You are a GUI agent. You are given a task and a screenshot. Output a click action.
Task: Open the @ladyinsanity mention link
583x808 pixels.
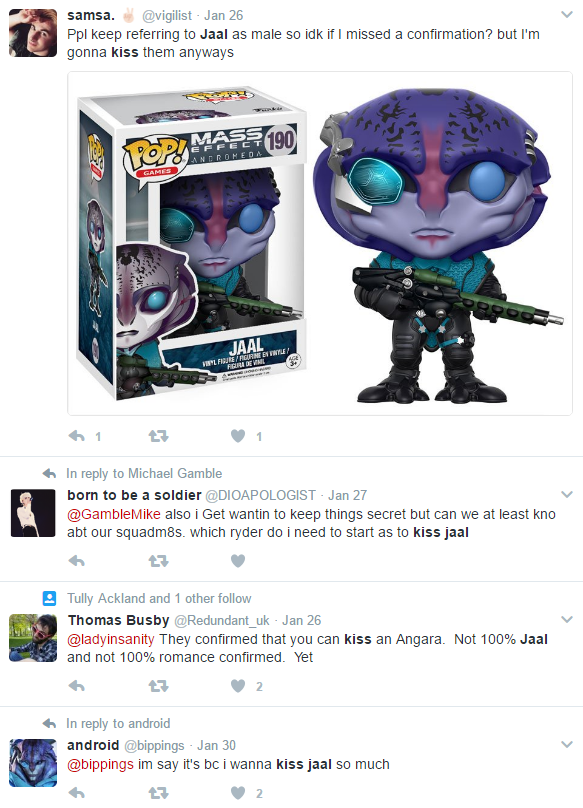click(x=111, y=639)
